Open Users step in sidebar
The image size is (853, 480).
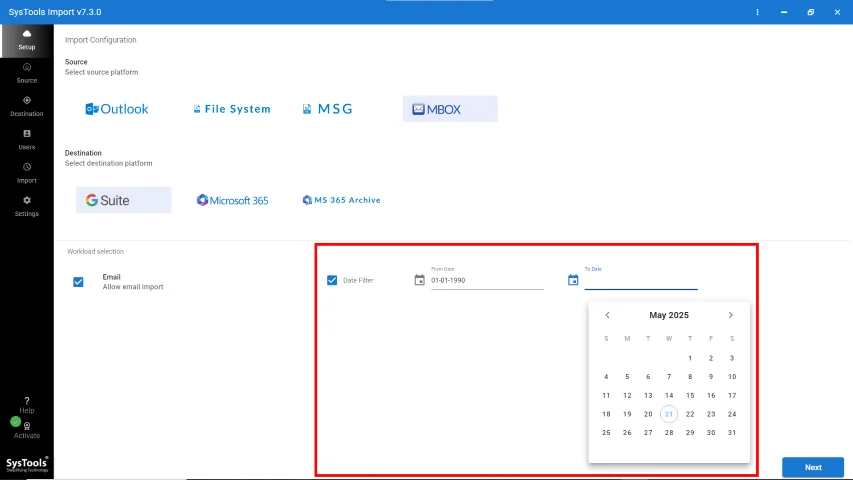(x=27, y=140)
